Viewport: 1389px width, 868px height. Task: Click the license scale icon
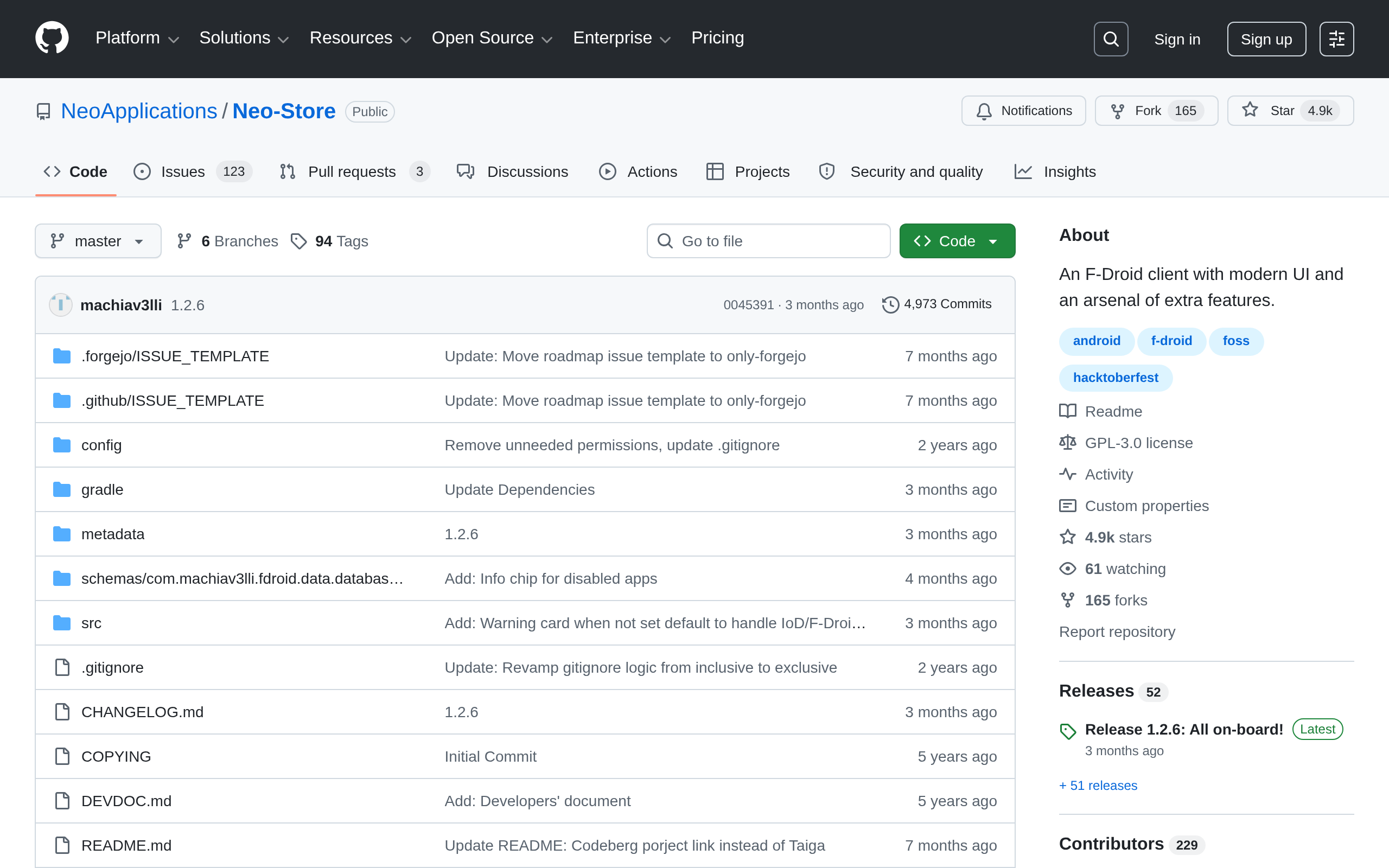click(1068, 443)
